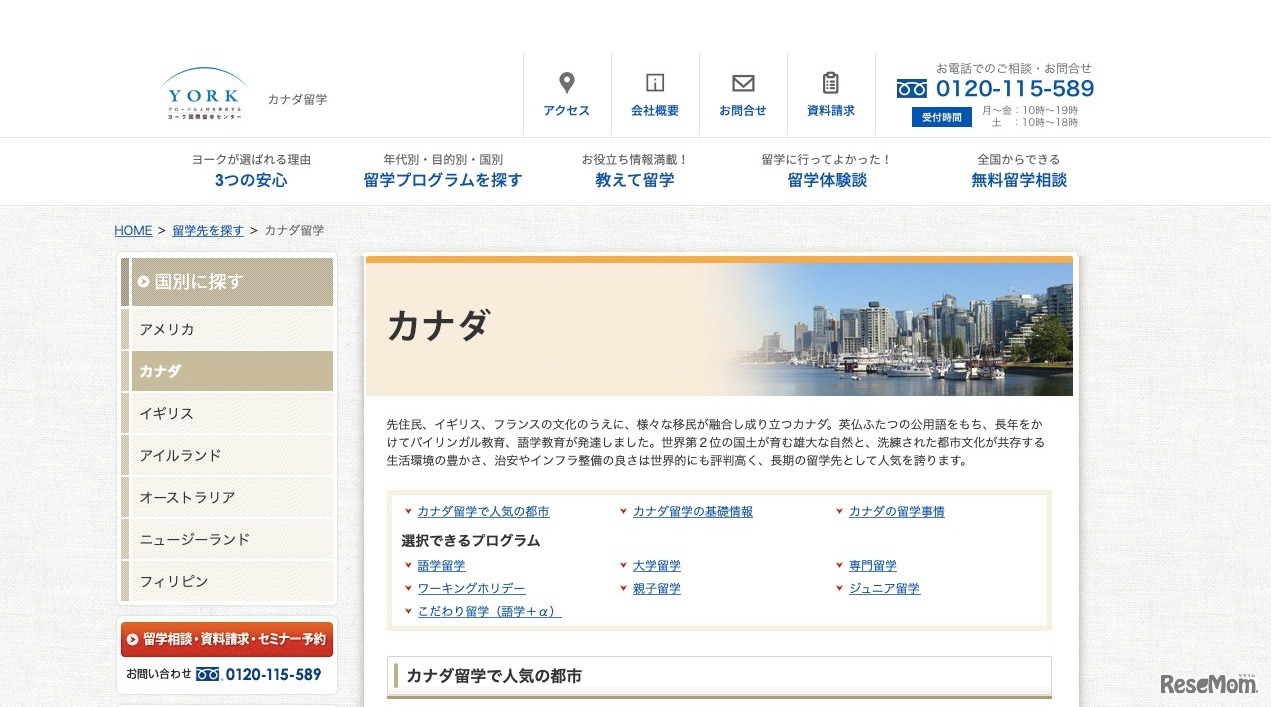Open the お問合せ envelope icon
1271x707 pixels.
(x=743, y=83)
